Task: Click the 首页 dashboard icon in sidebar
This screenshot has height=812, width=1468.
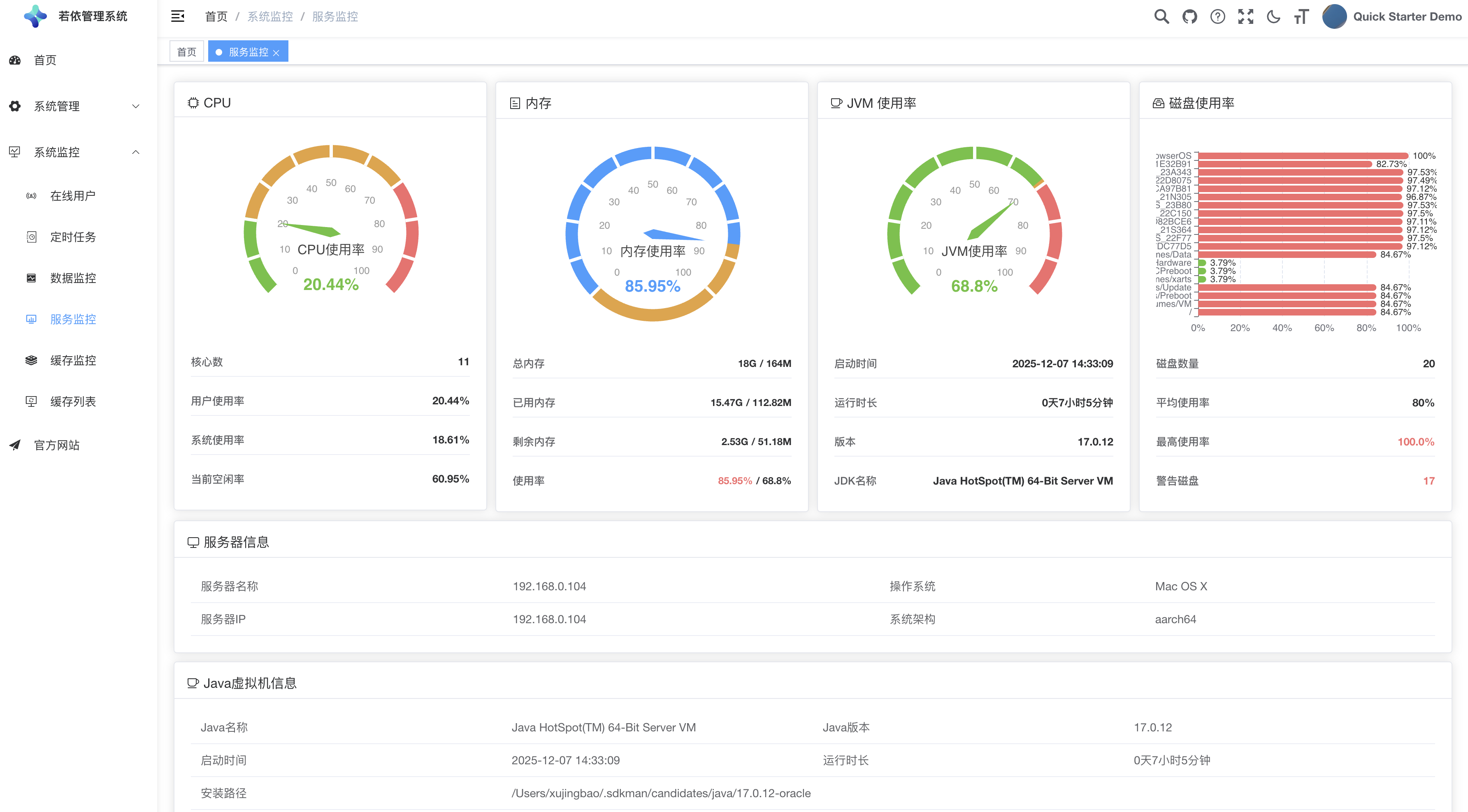Action: (x=15, y=60)
